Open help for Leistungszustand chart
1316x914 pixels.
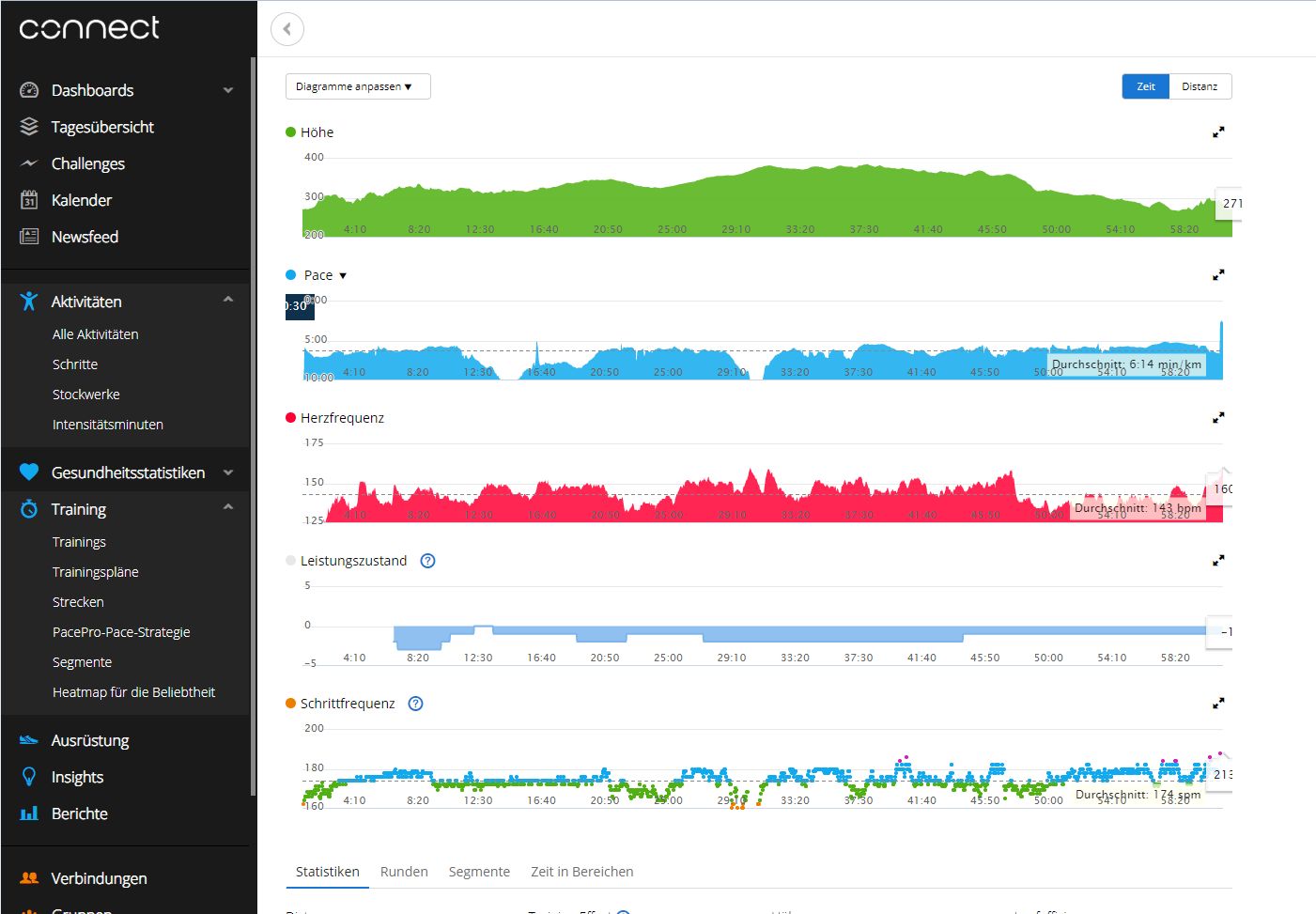click(x=427, y=561)
